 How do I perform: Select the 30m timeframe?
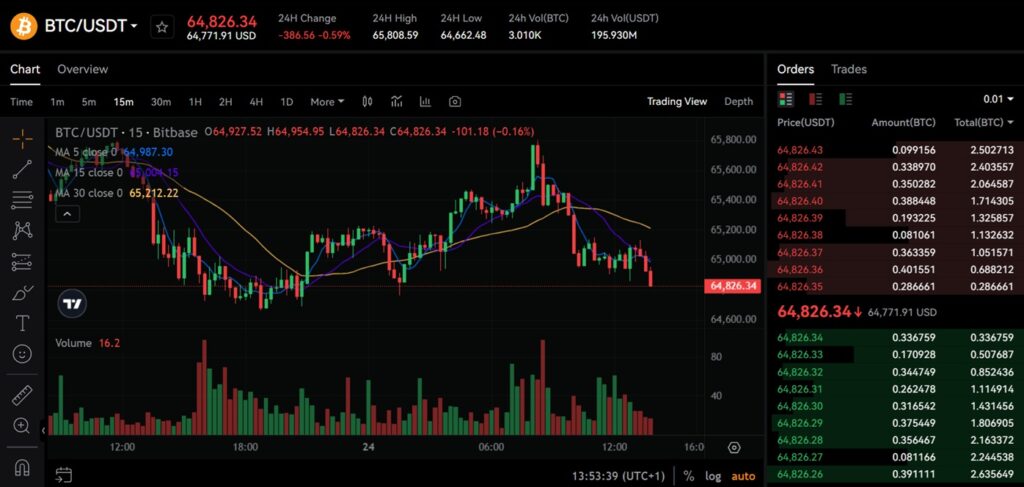[161, 102]
